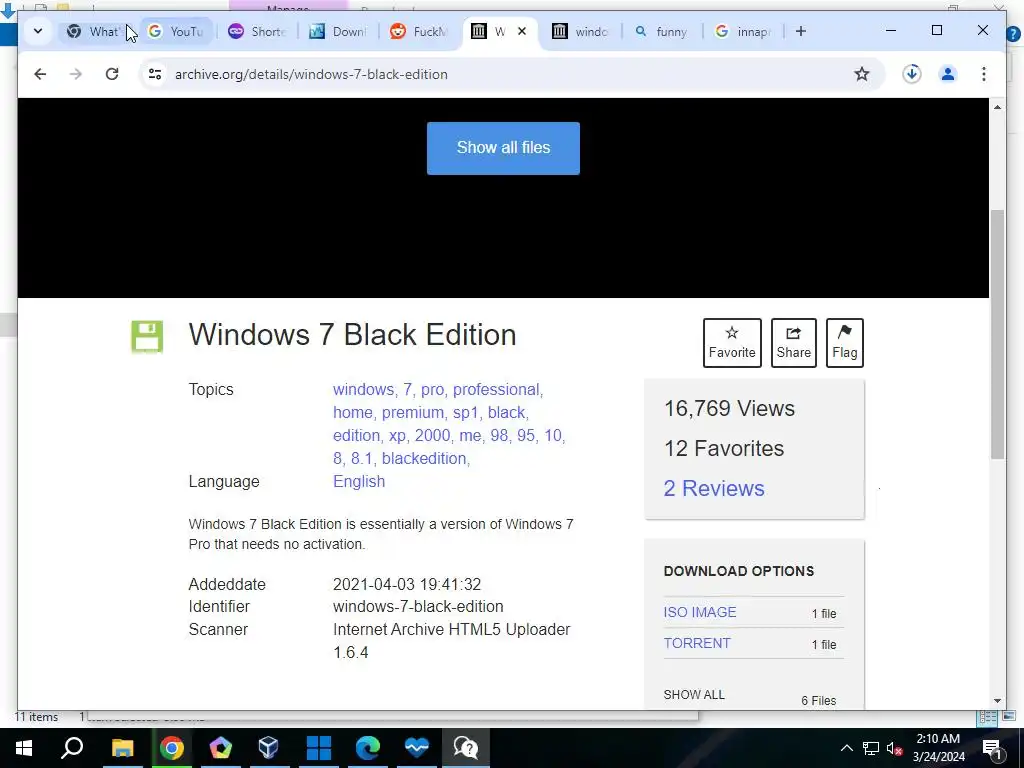Switch File Explorer to large icons view

[1009, 717]
